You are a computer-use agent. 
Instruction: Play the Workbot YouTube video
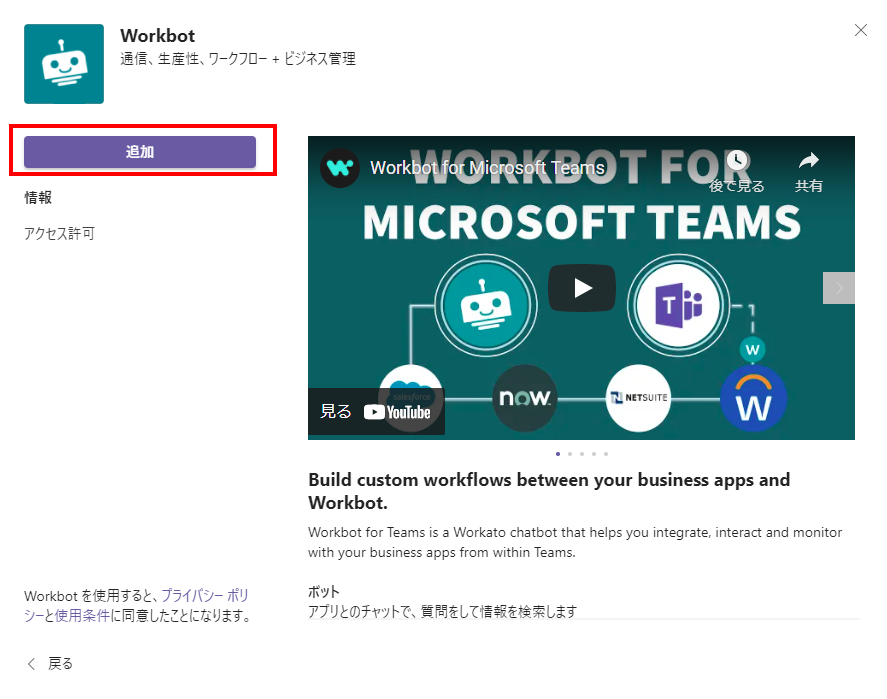[x=582, y=288]
